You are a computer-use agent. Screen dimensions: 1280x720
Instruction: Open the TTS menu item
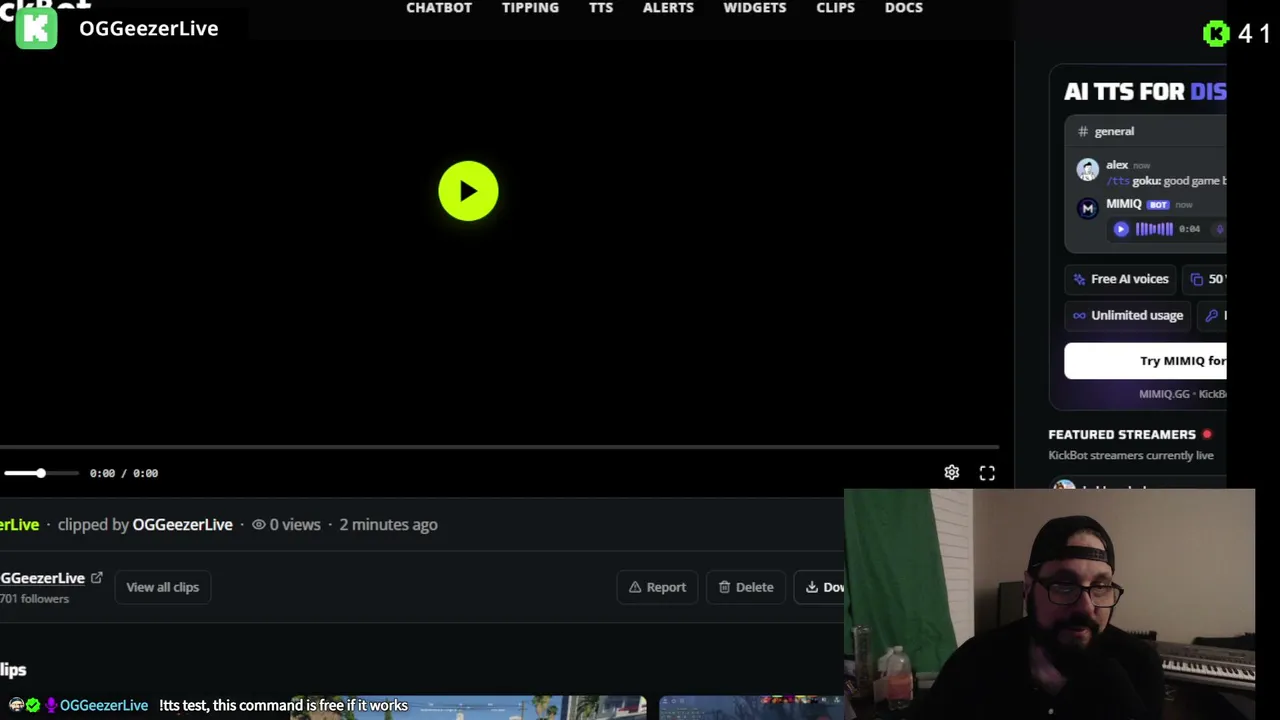(x=601, y=8)
